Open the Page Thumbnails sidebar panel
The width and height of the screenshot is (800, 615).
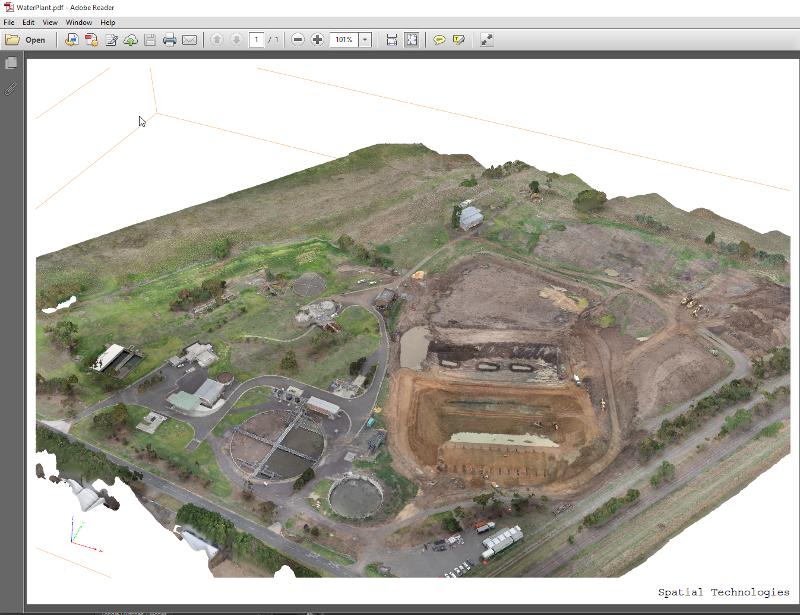12,60
